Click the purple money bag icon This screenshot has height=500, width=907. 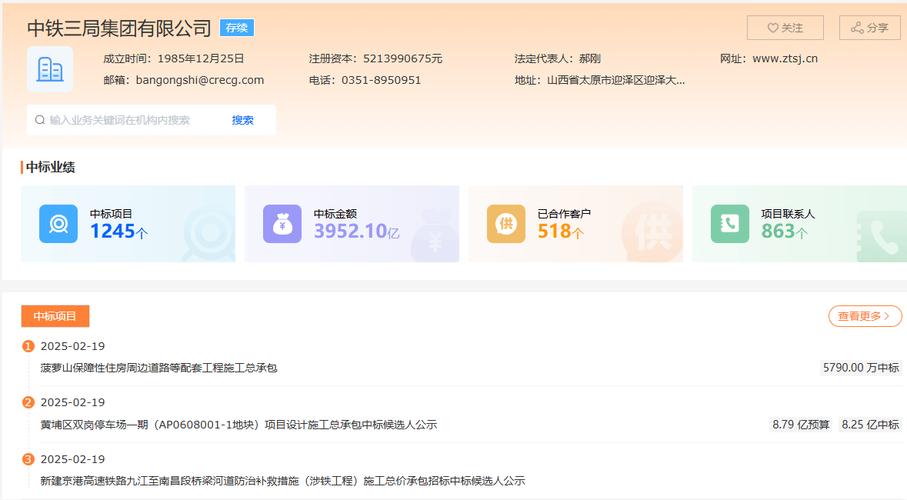click(x=282, y=223)
